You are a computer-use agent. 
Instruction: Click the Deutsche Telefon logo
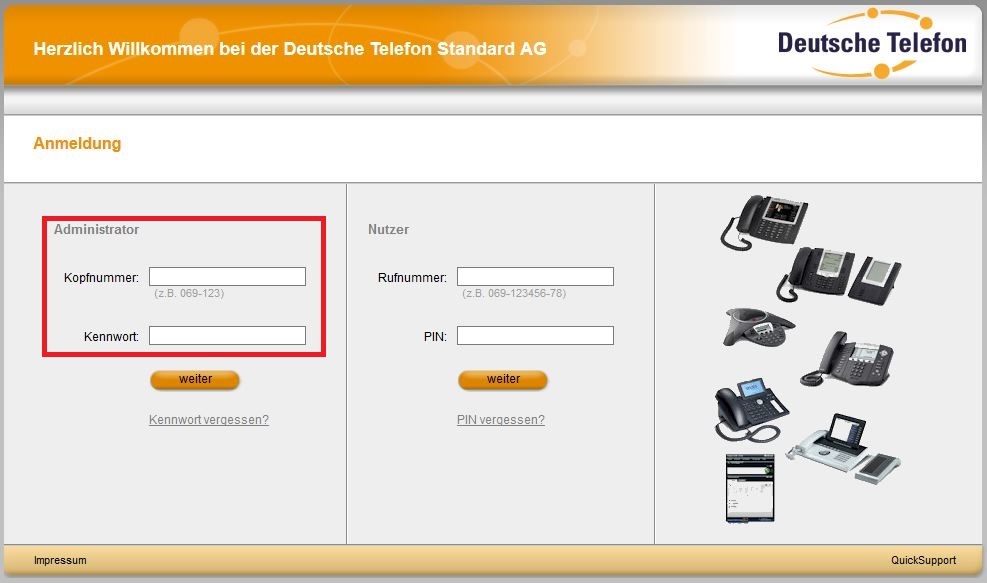click(x=871, y=44)
